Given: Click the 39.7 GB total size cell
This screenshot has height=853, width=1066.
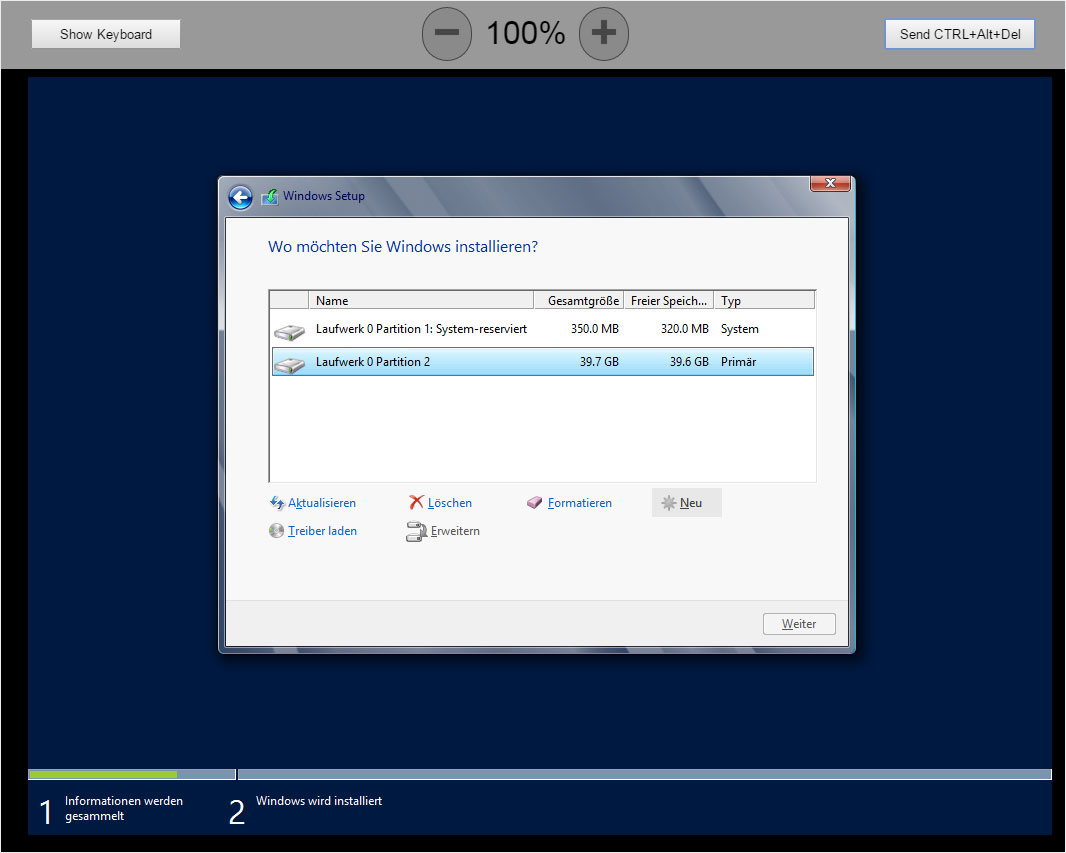Looking at the screenshot, I should point(599,362).
